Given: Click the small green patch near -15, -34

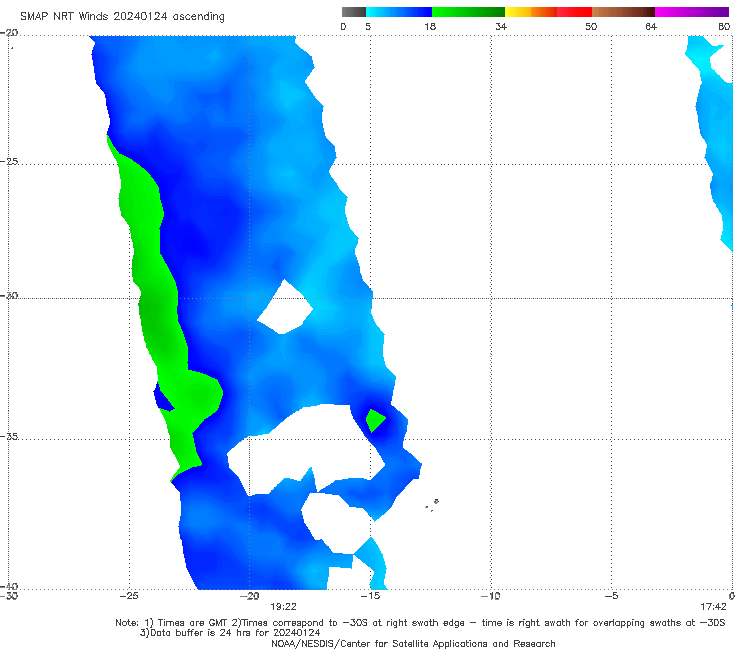Looking at the screenshot, I should pos(375,420).
